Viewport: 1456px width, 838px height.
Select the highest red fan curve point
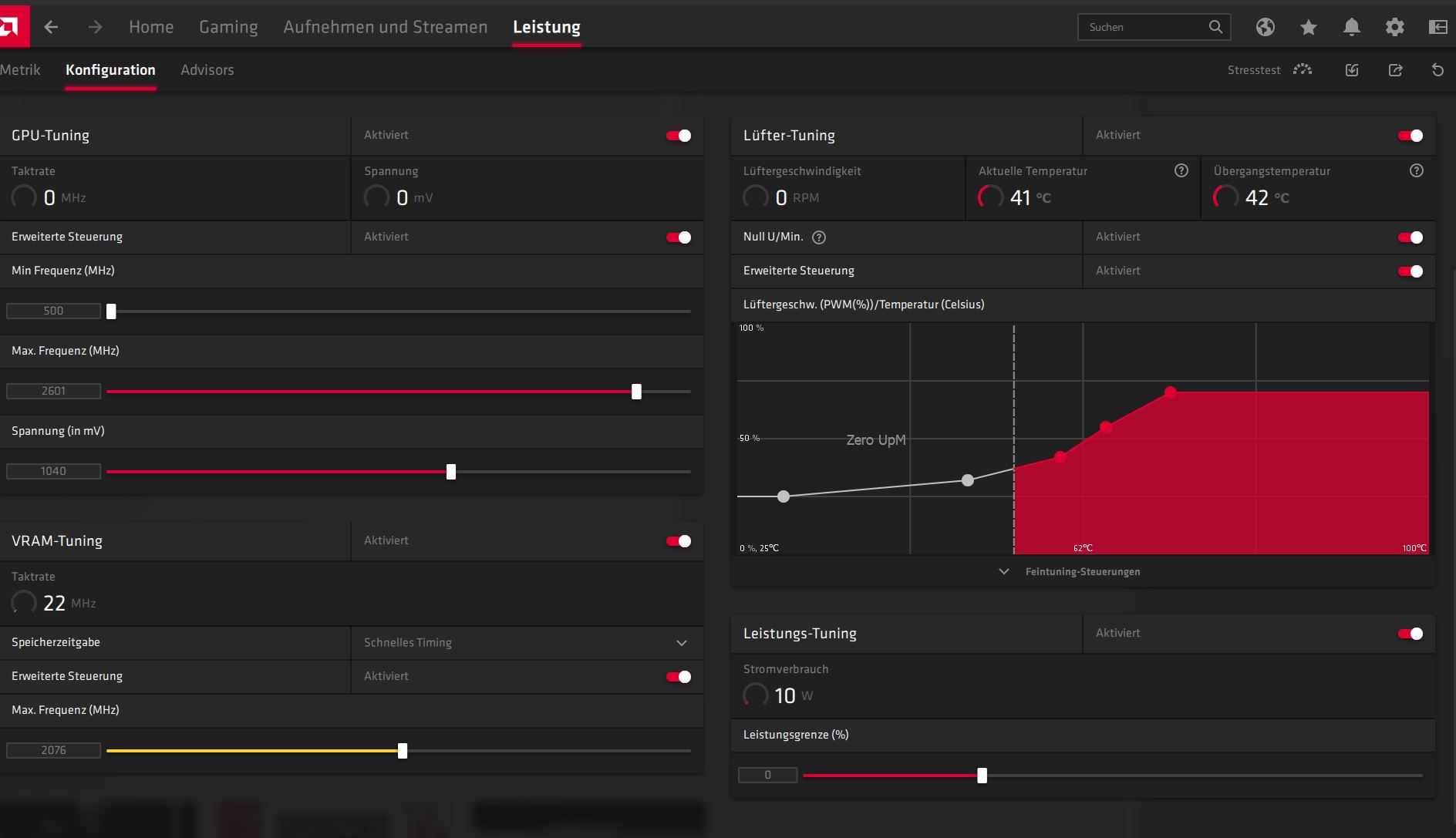coord(1171,392)
